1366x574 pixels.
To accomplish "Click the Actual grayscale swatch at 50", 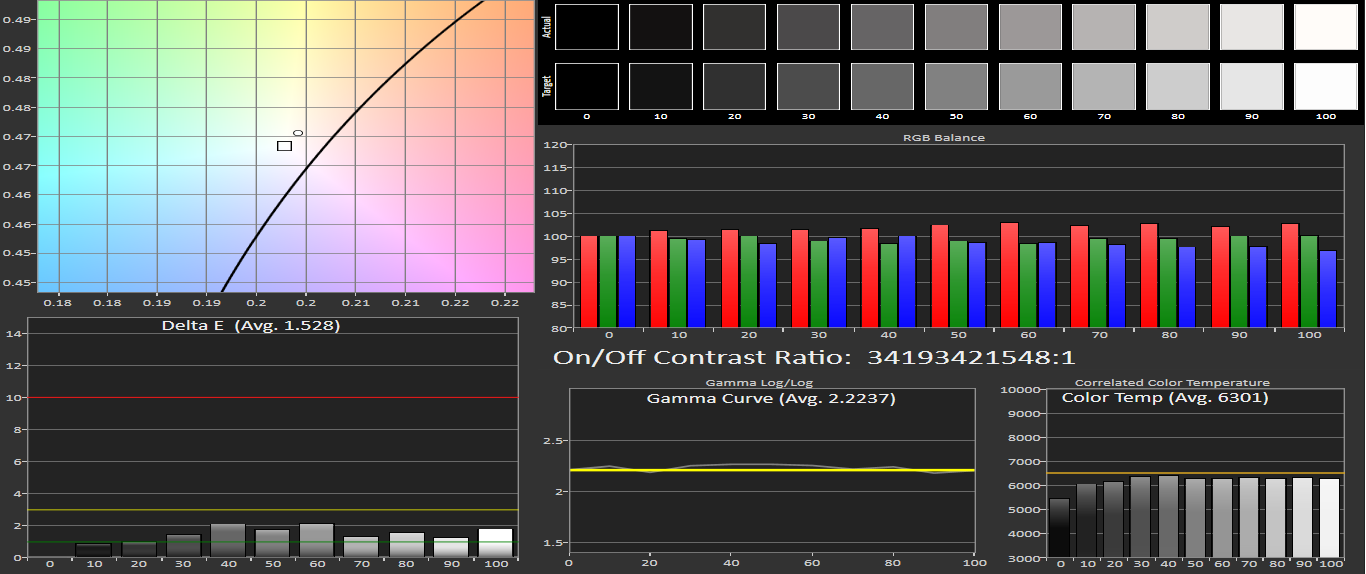I will tap(956, 27).
